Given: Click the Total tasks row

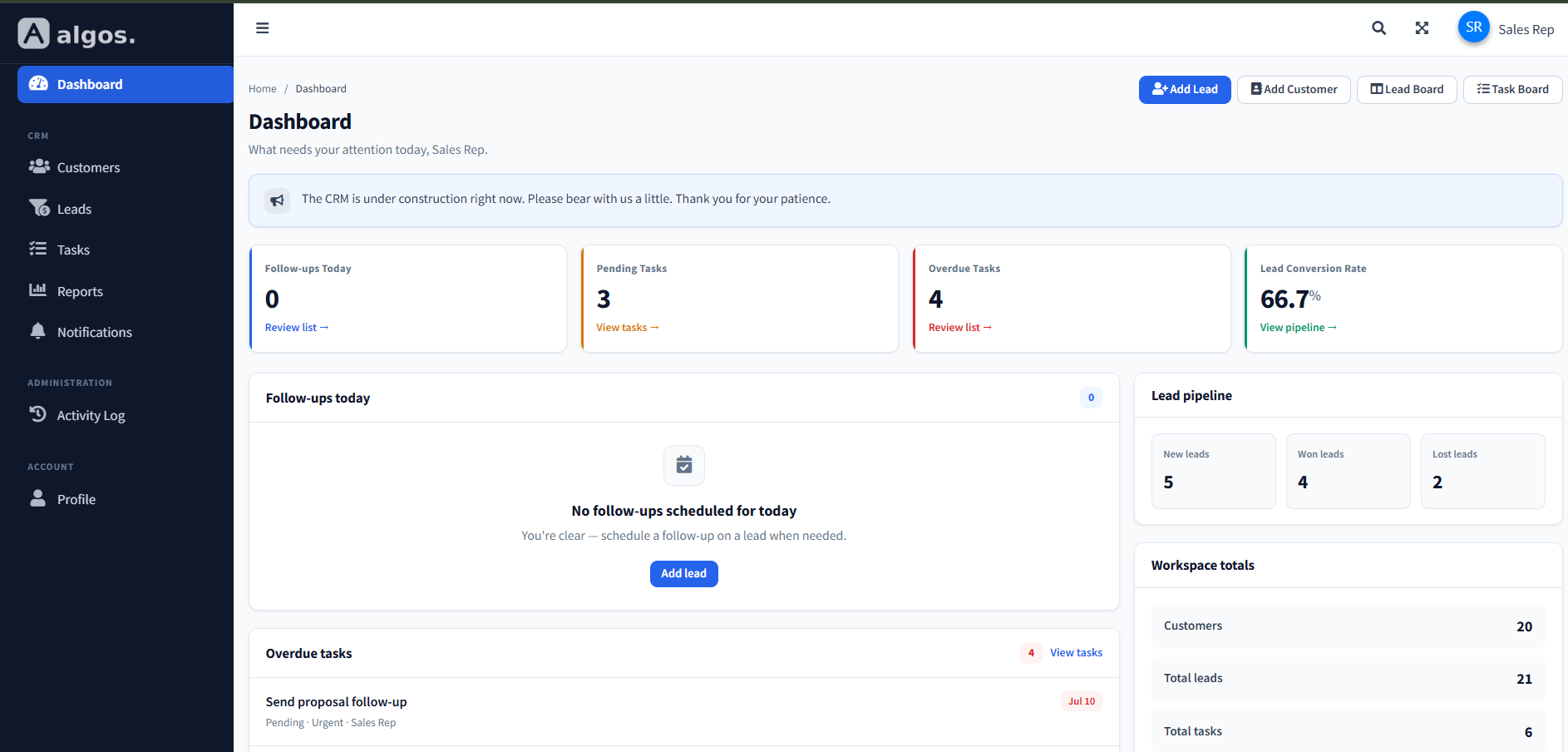Looking at the screenshot, I should pyautogui.click(x=1349, y=731).
